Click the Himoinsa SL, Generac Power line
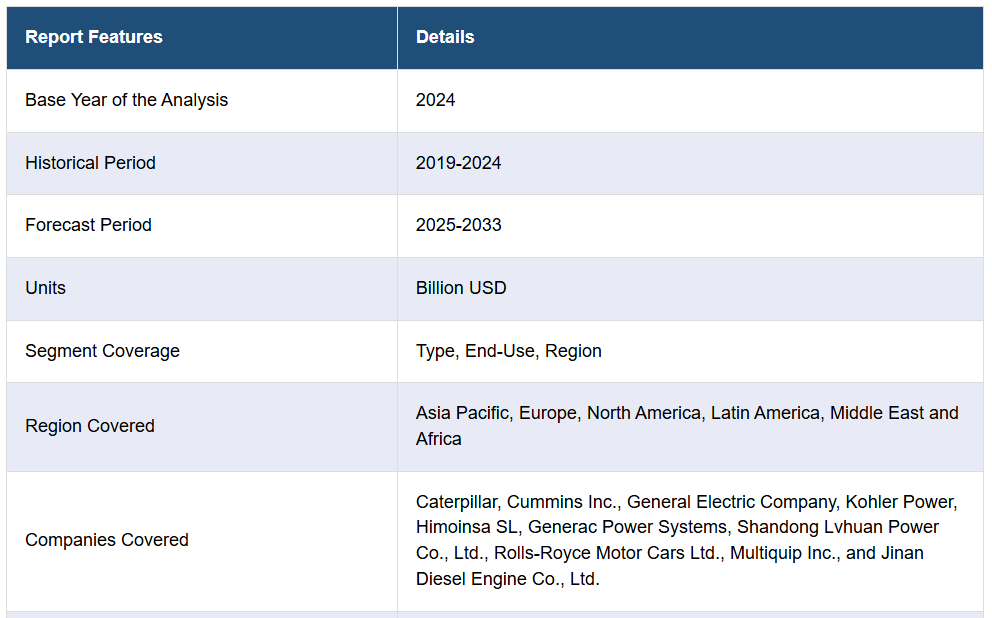This screenshot has height=618, width=992. pyautogui.click(x=677, y=528)
